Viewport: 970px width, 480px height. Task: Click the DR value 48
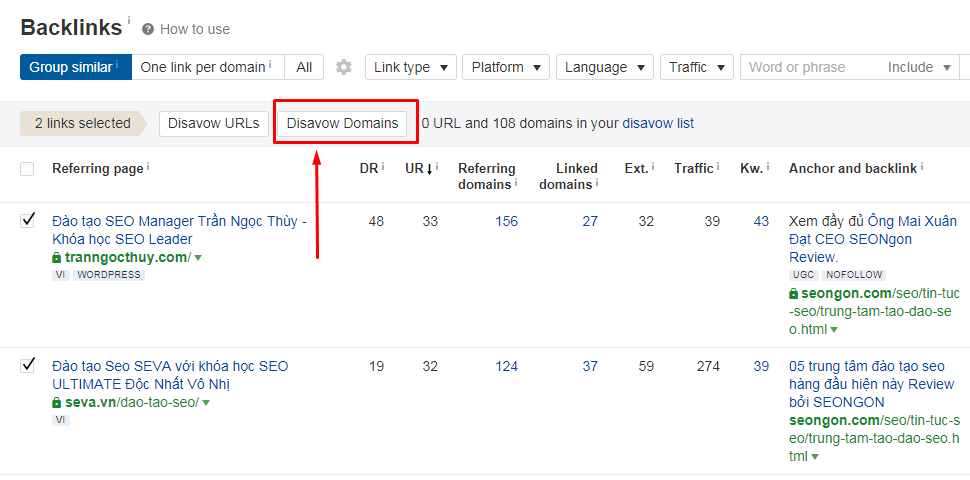coord(376,221)
